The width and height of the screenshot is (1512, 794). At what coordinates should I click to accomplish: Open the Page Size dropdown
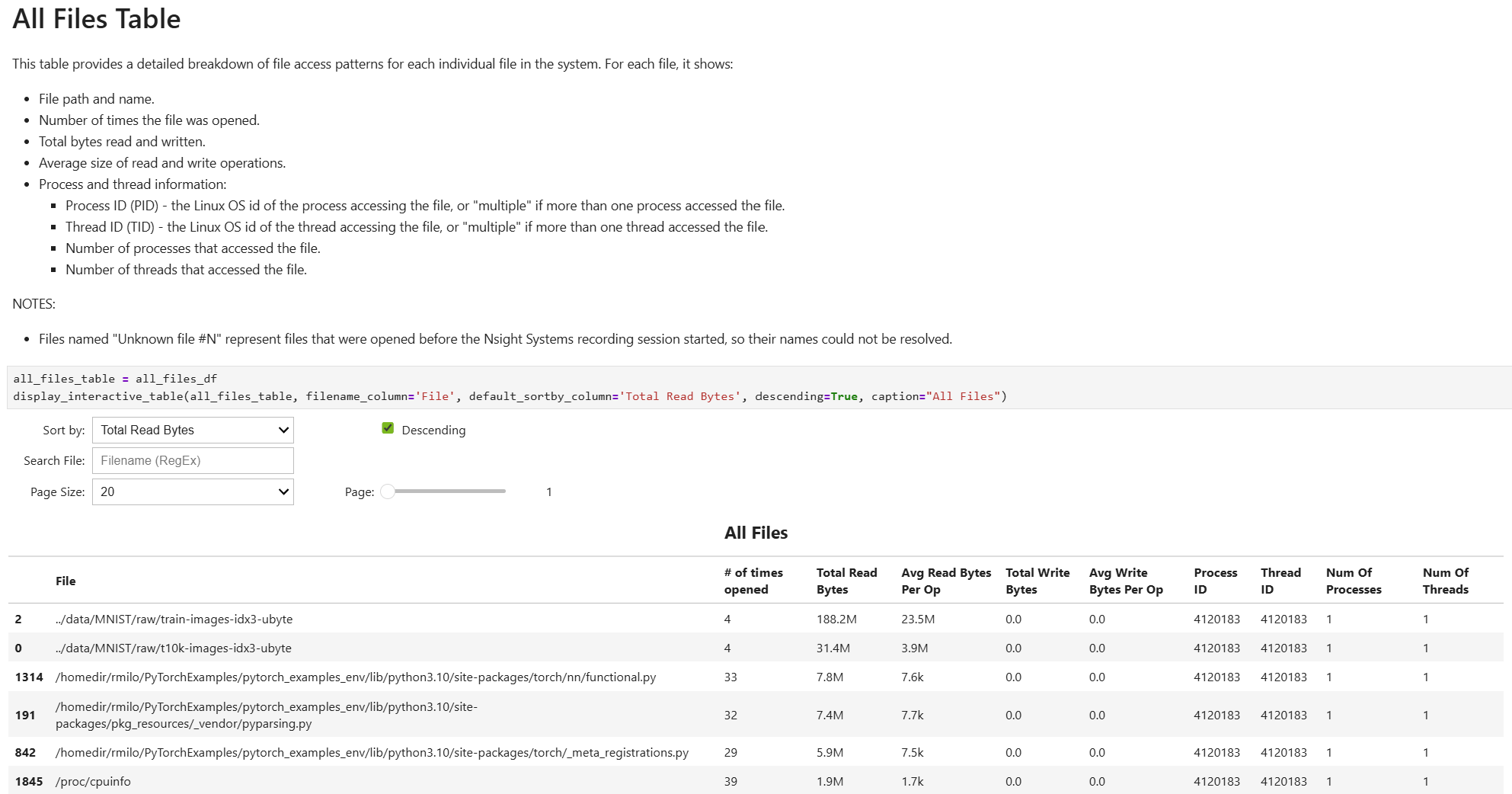click(x=192, y=491)
